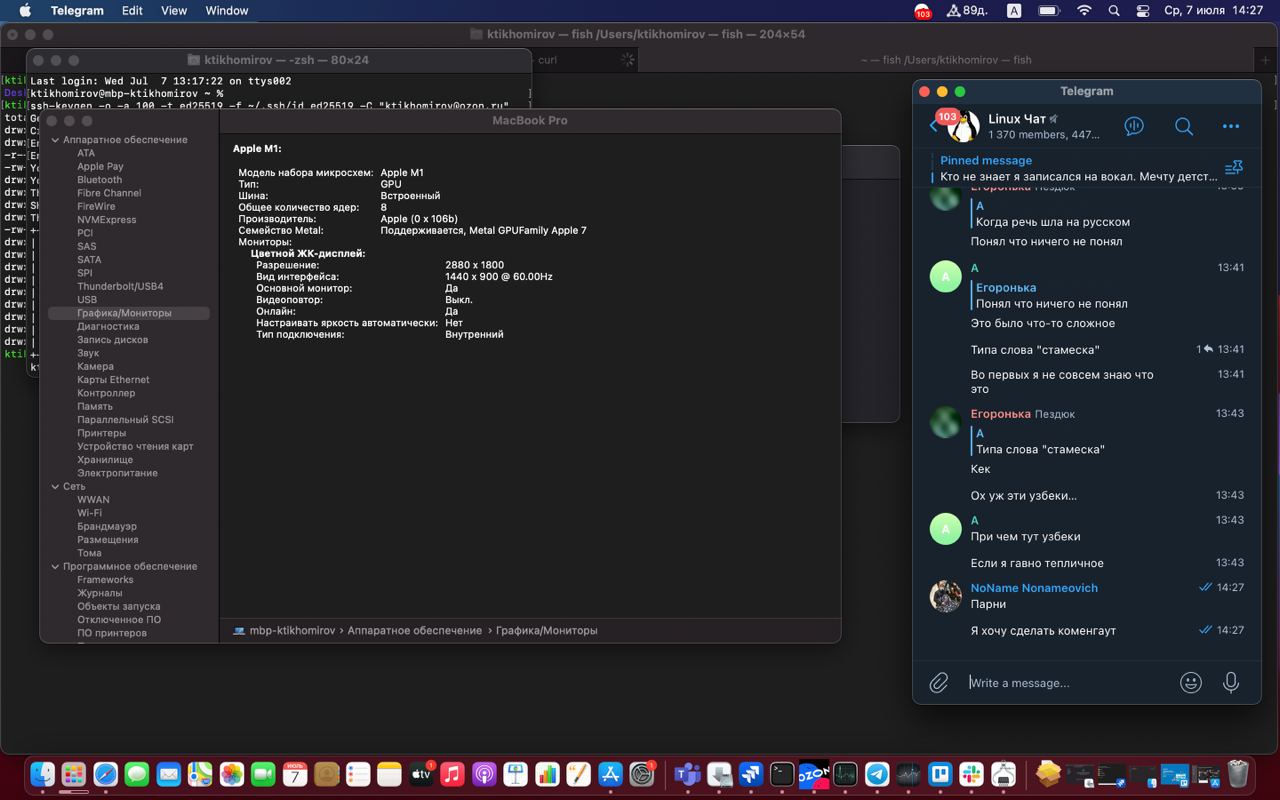Viewport: 1280px width, 800px height.
Task: Click message "Я хочу сделать коменгаут"
Action: 1043,631
